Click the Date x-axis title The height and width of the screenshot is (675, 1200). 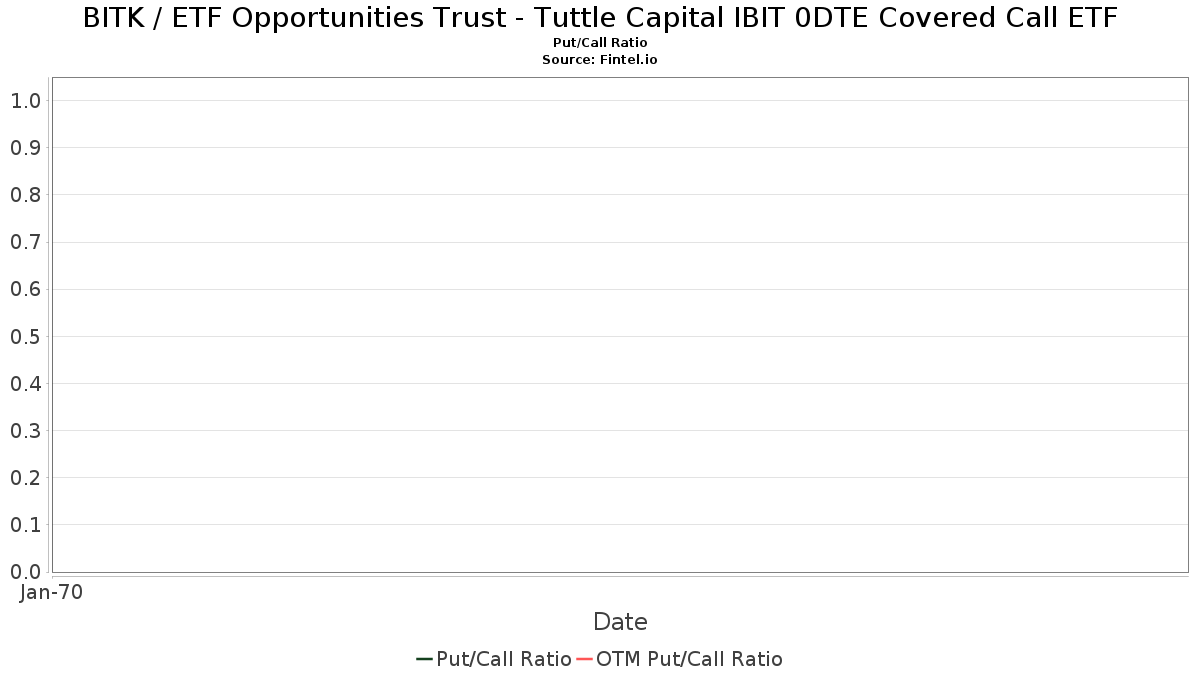620,622
